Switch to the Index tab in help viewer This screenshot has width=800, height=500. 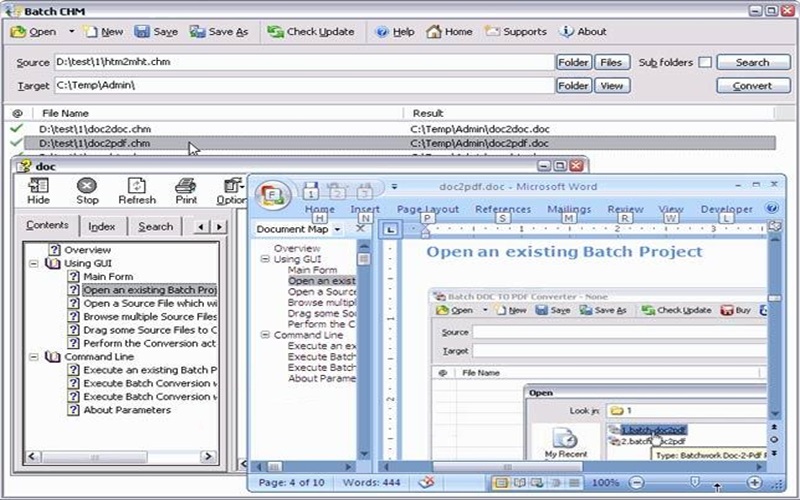pyautogui.click(x=102, y=227)
